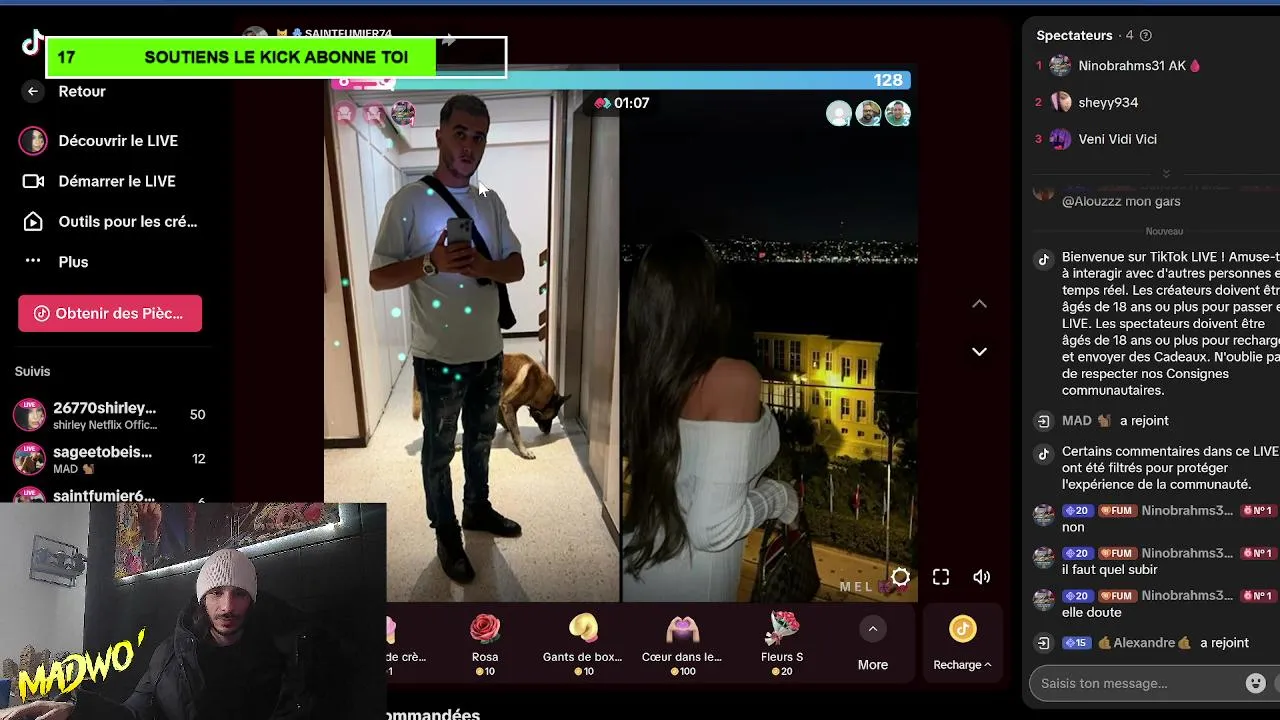The image size is (1280, 720).
Task: Open the Recharge coins dropdown
Action: click(962, 645)
